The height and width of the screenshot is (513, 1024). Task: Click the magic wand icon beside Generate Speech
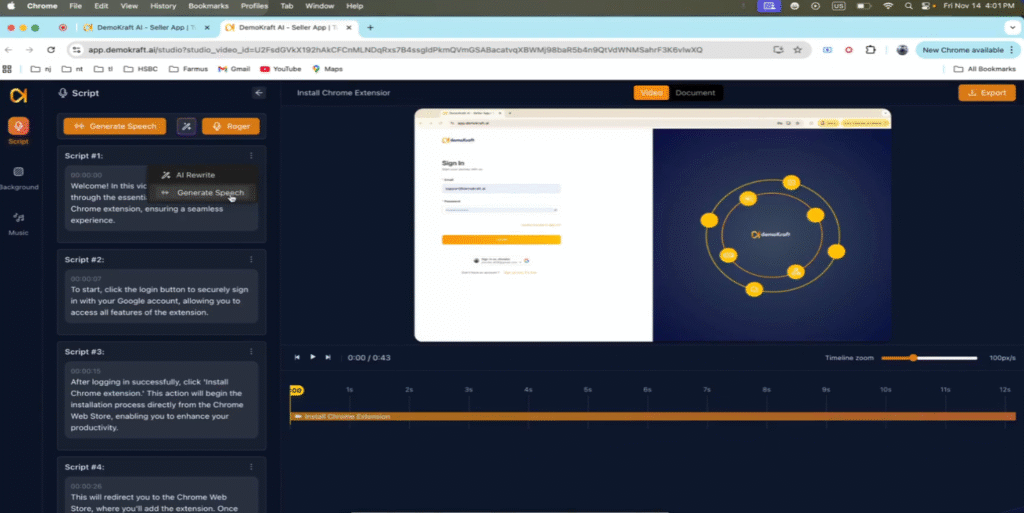187,126
